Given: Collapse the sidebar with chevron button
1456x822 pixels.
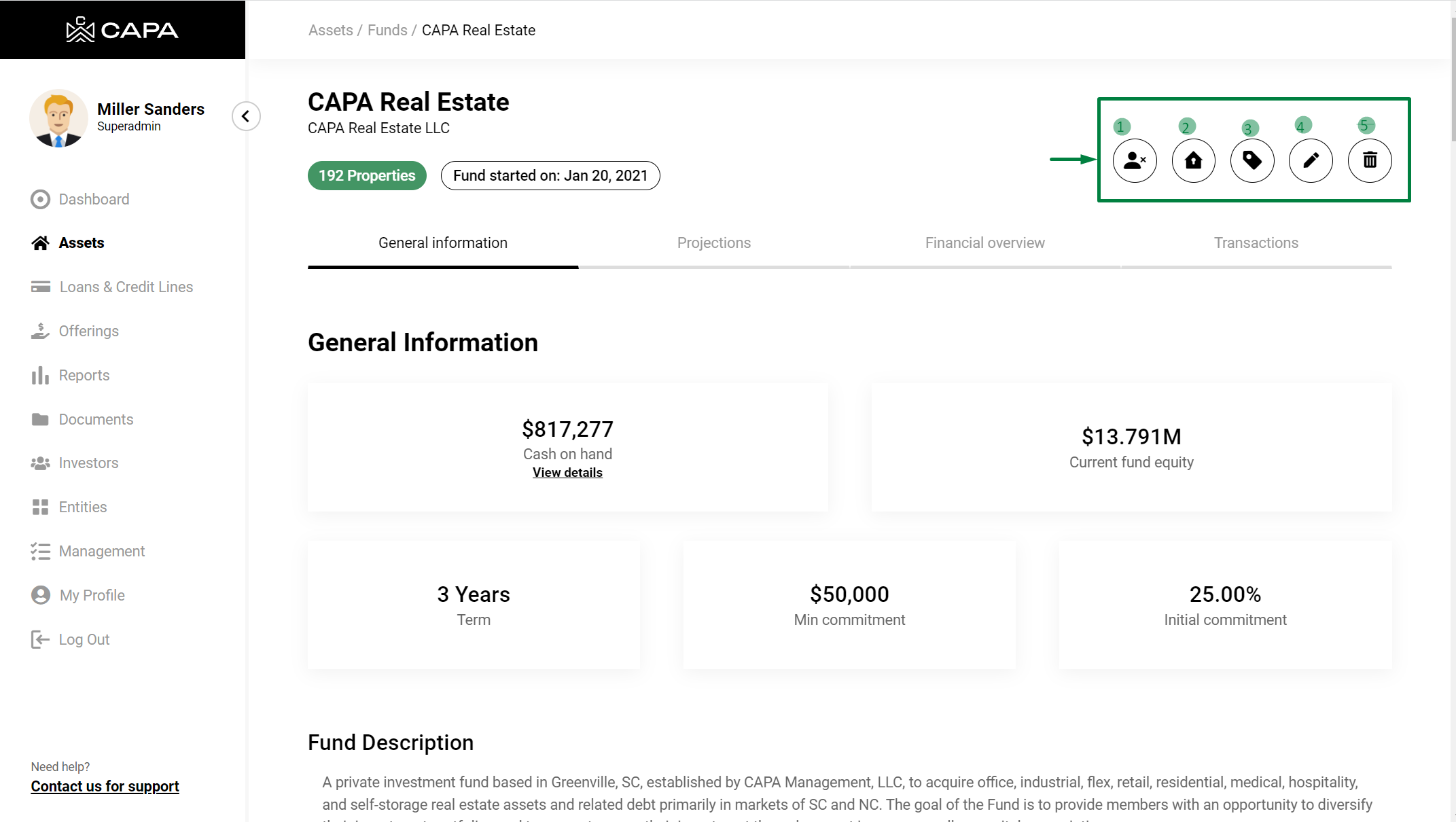Looking at the screenshot, I should [x=246, y=116].
